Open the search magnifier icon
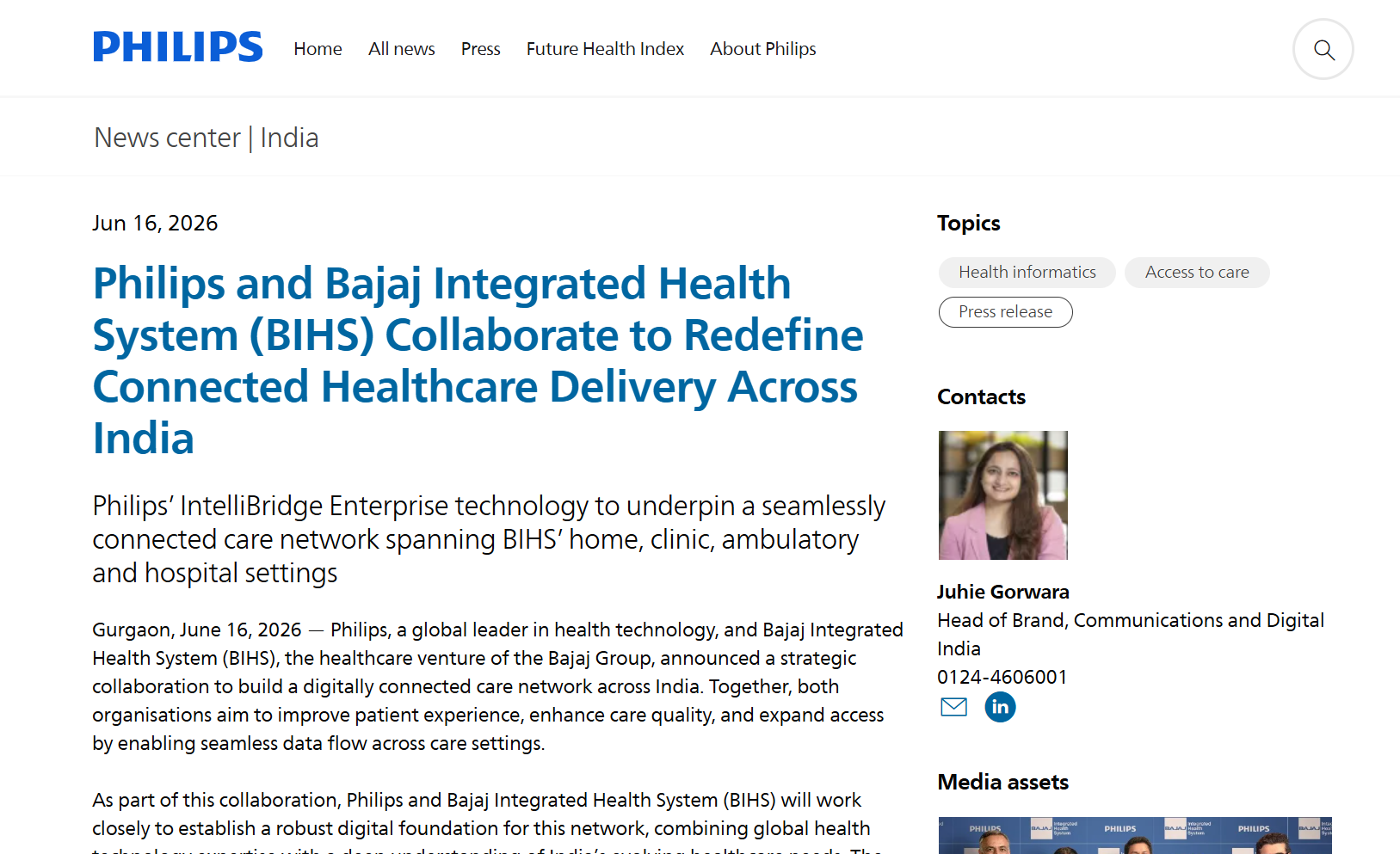 pyautogui.click(x=1323, y=50)
